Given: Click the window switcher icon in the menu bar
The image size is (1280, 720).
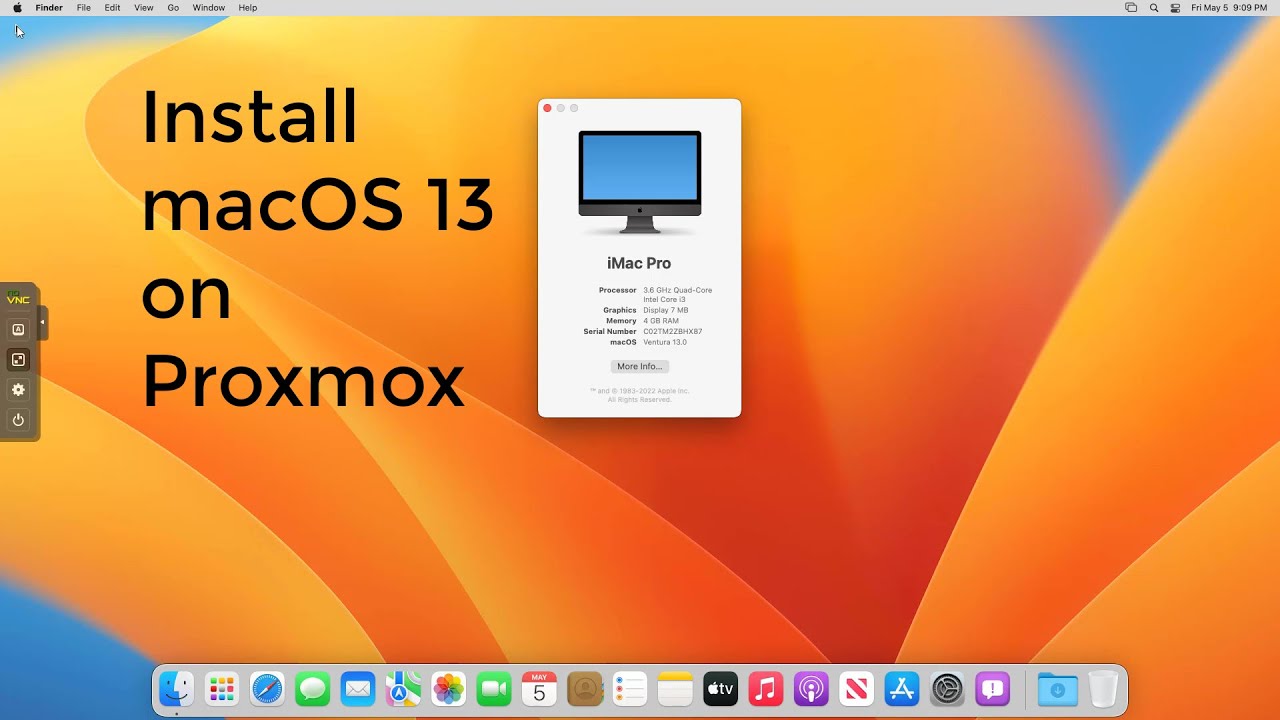Looking at the screenshot, I should pos(1131,7).
